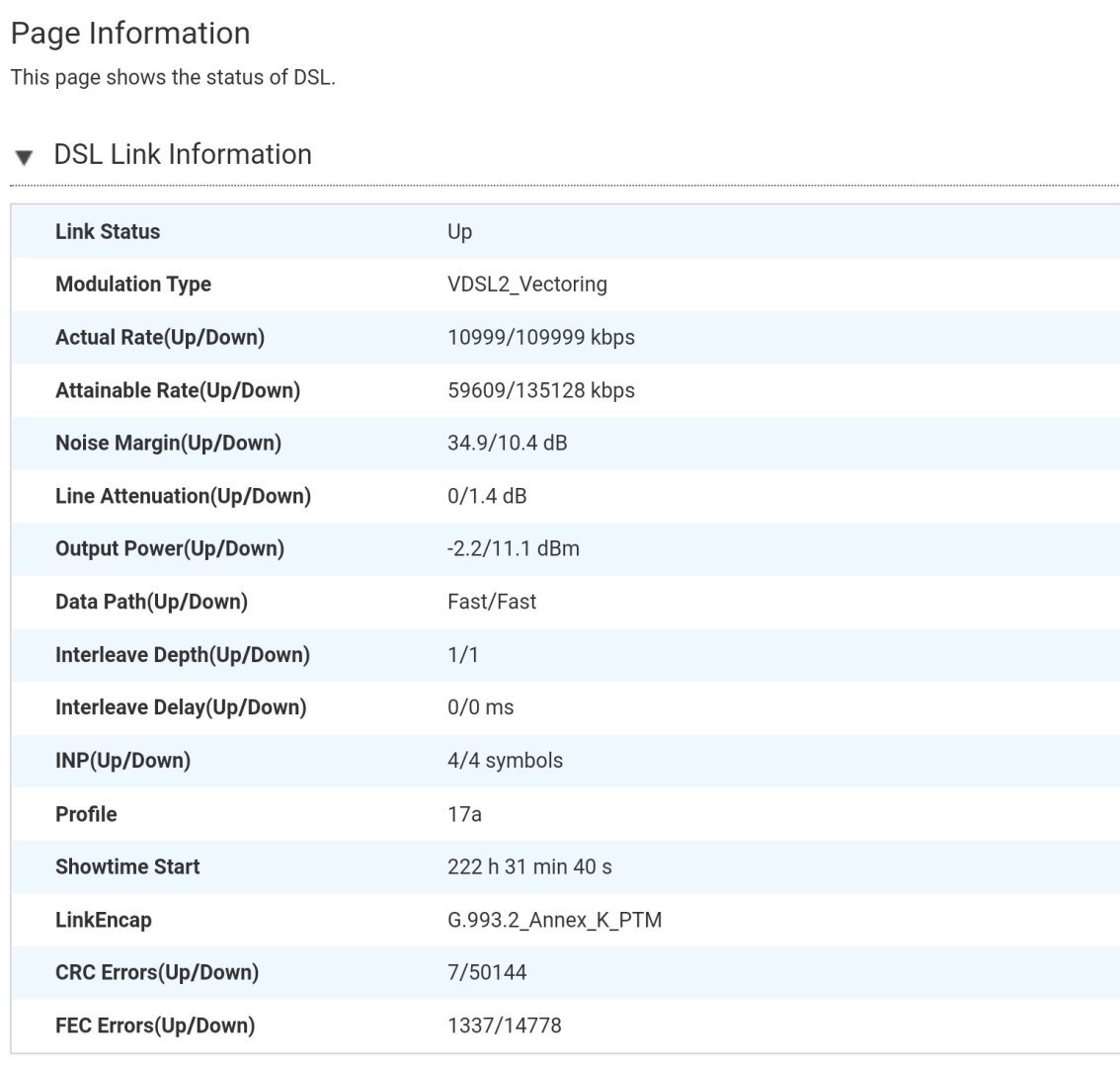Select the LinkEncap value G.993.2_Annex_K_PTM
Image resolution: width=1120 pixels, height=1067 pixels.
554,920
